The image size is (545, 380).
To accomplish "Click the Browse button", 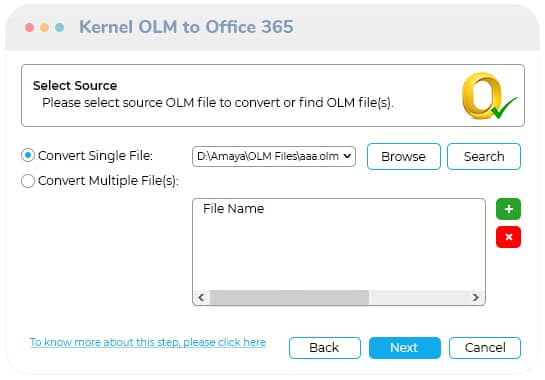I will coord(404,156).
